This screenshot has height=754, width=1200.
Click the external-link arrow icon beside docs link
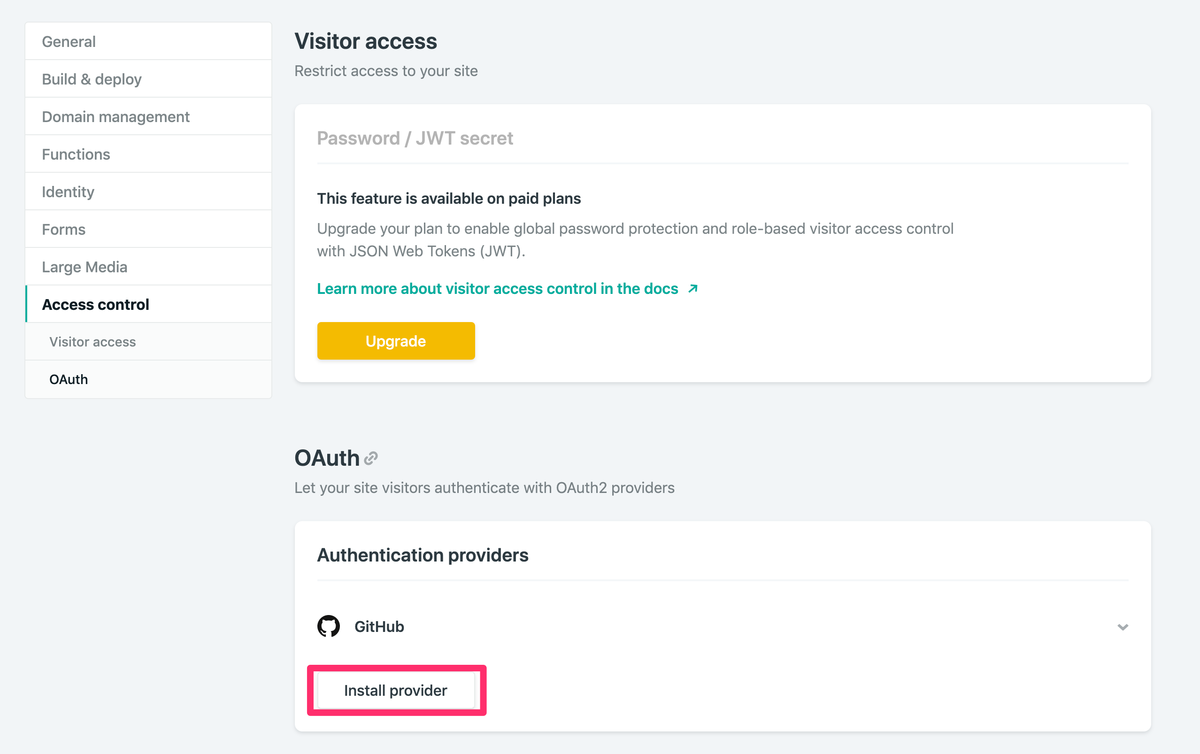[693, 289]
